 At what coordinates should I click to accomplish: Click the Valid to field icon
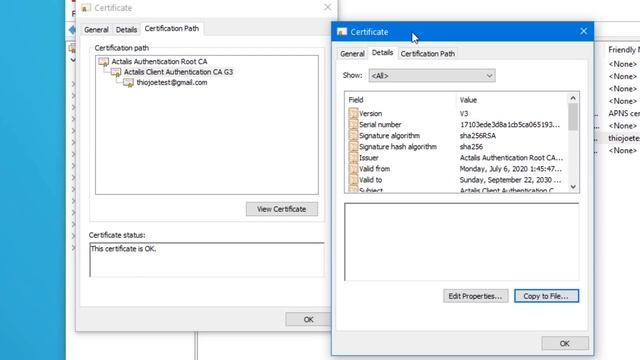[x=353, y=180]
